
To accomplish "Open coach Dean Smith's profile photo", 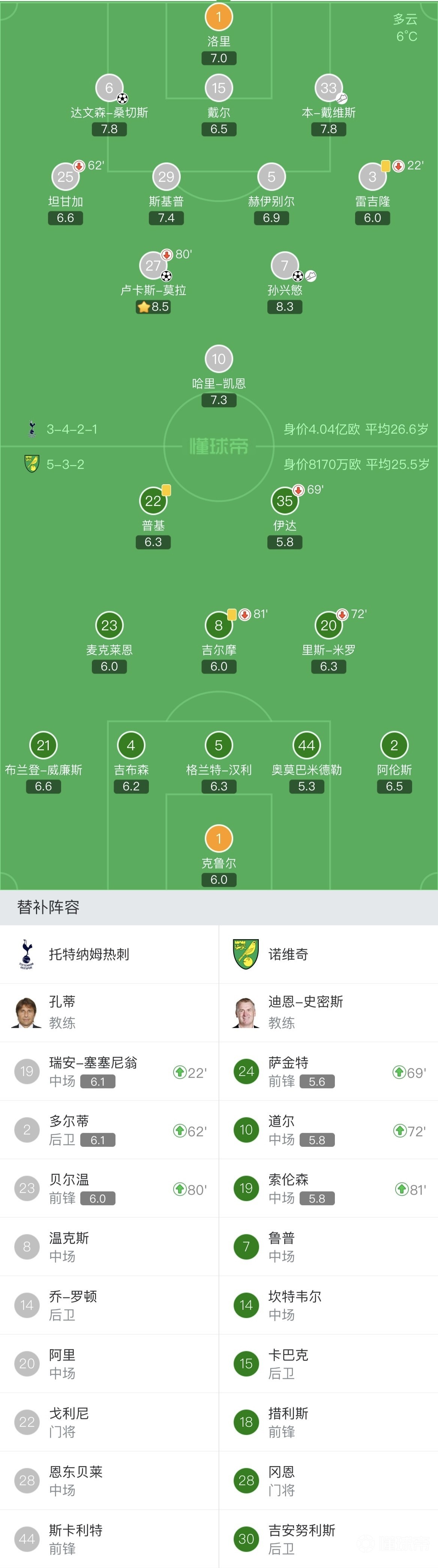I will (x=246, y=1012).
